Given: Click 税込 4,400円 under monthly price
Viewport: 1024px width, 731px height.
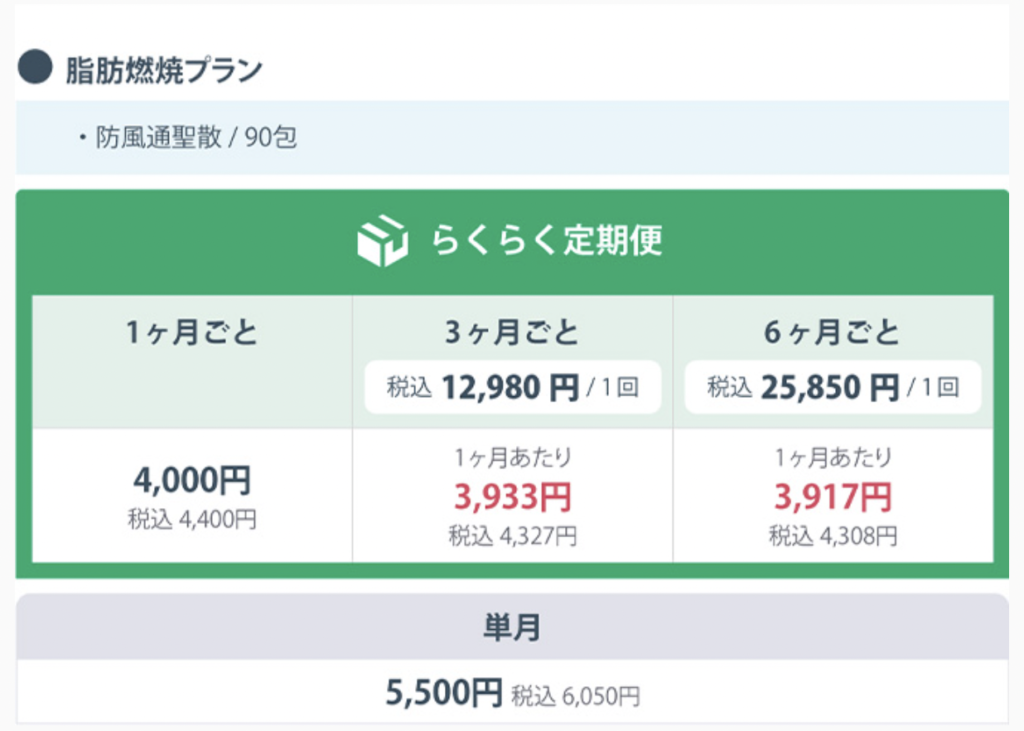Looking at the screenshot, I should point(192,520).
